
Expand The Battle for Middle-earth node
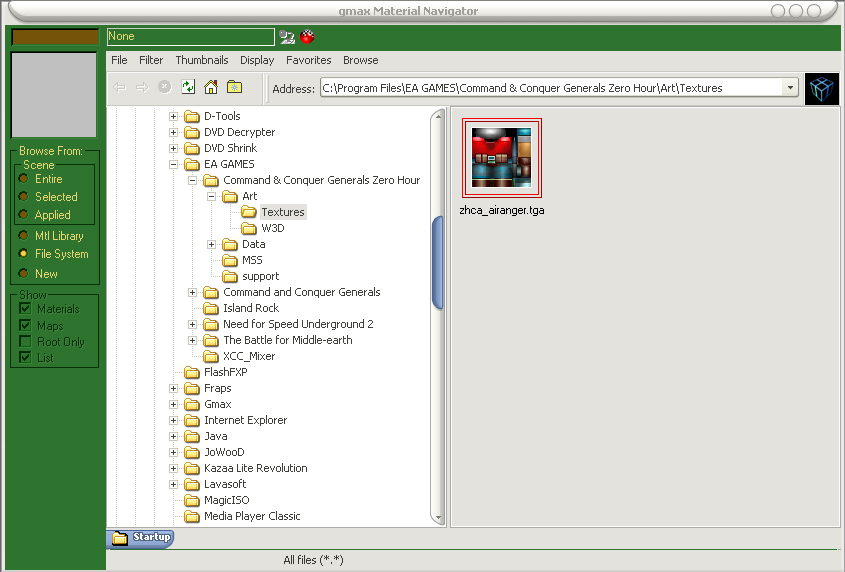click(192, 341)
